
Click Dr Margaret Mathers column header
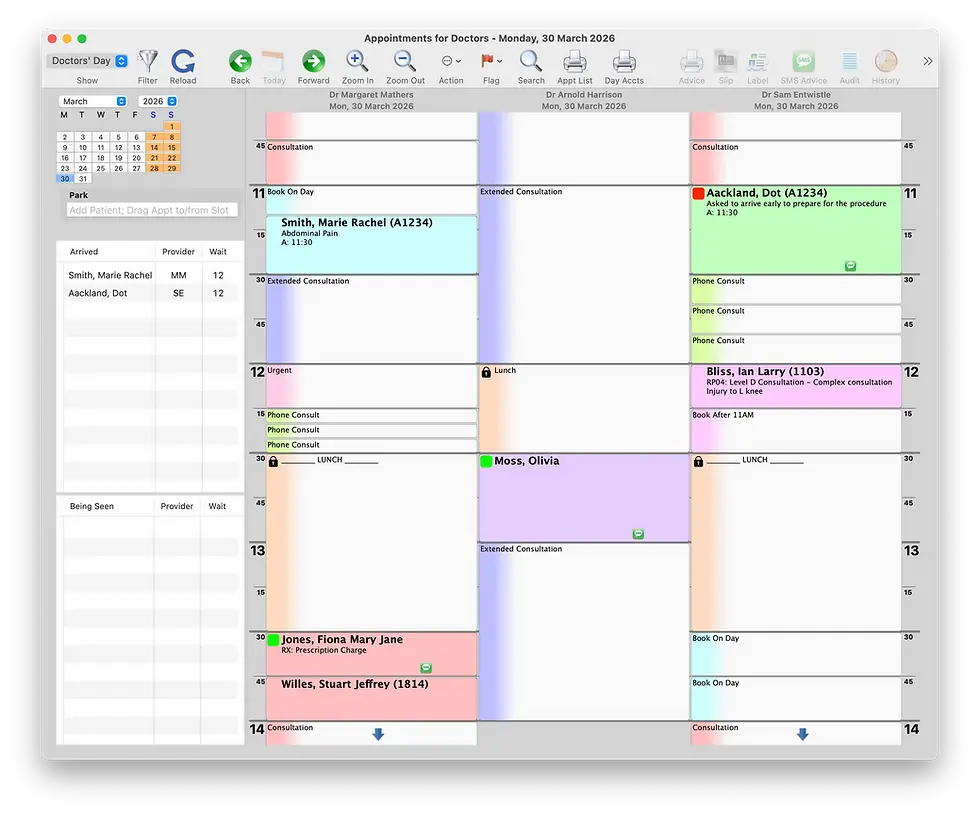tap(371, 101)
